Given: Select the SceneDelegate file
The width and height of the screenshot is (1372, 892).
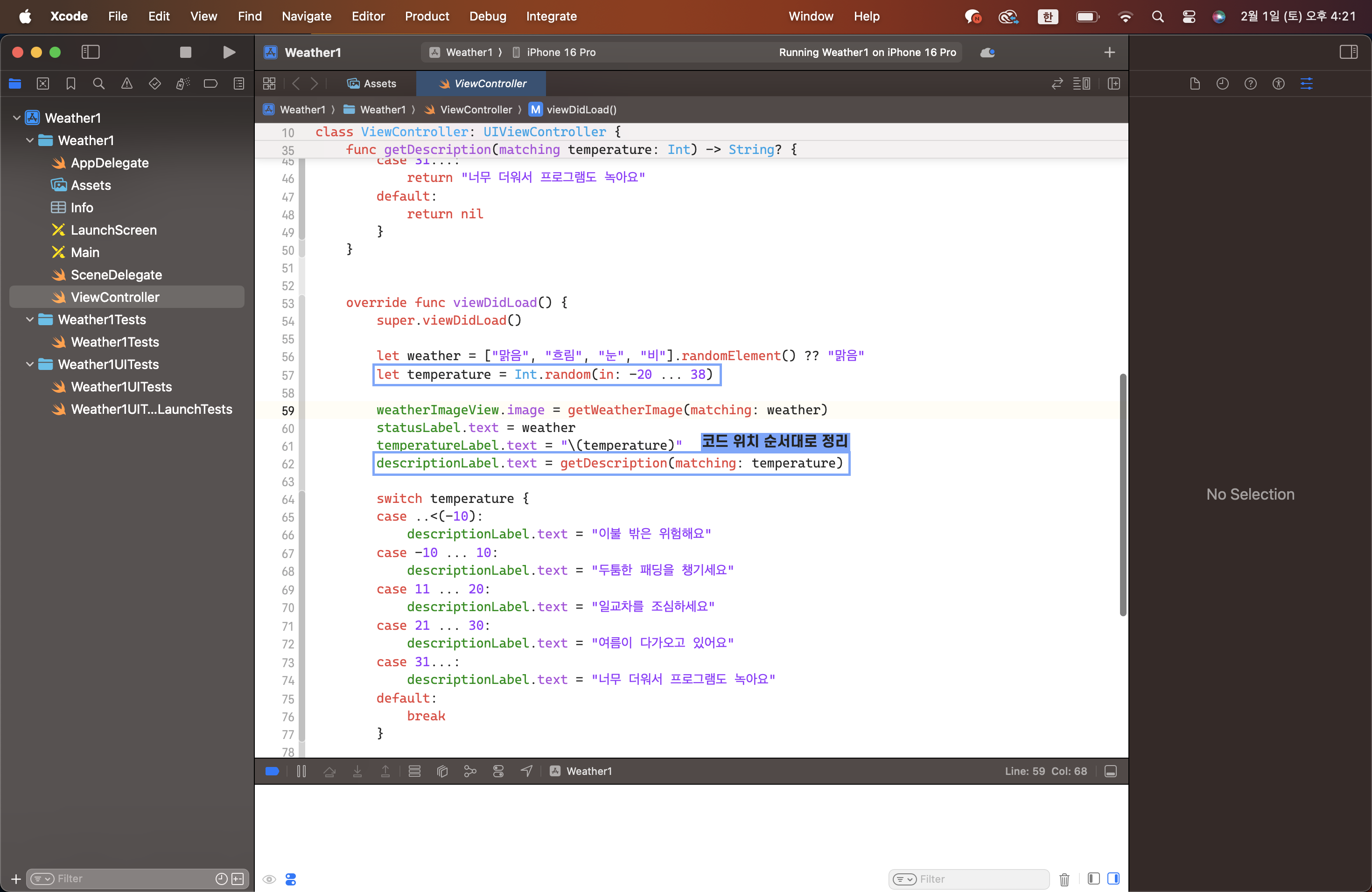Looking at the screenshot, I should [x=116, y=275].
